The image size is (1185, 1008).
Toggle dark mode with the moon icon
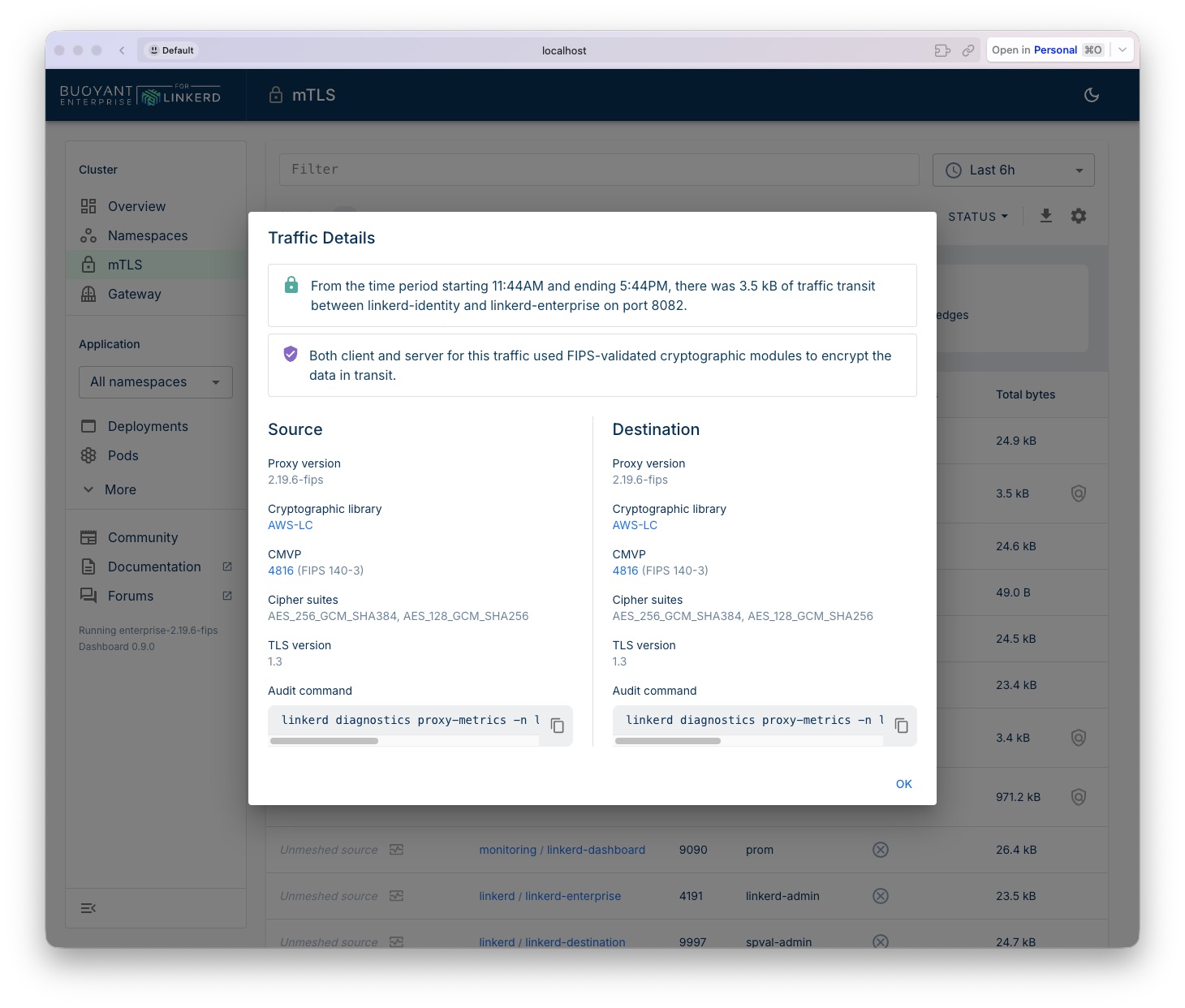(x=1091, y=95)
